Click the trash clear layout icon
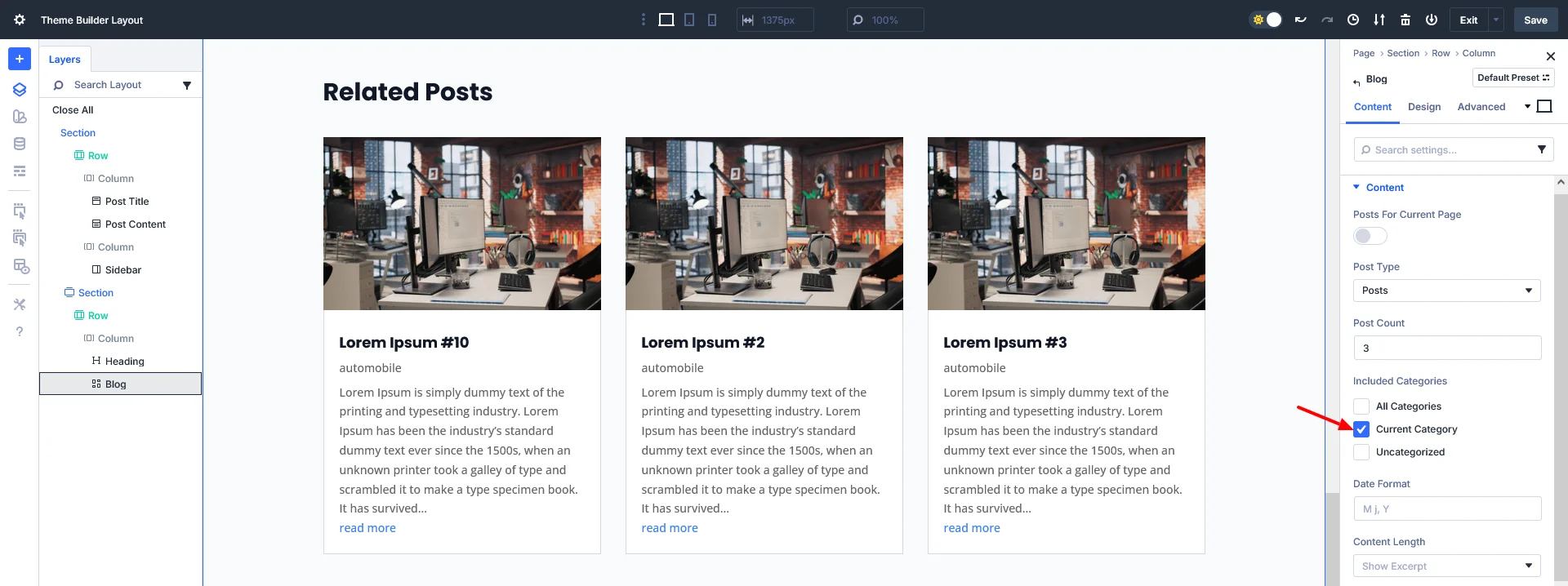Viewport: 1568px width, 586px height. (x=1405, y=20)
